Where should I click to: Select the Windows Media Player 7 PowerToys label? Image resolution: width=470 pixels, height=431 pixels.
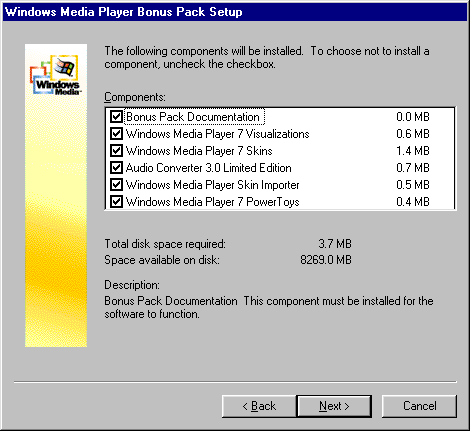pos(212,202)
